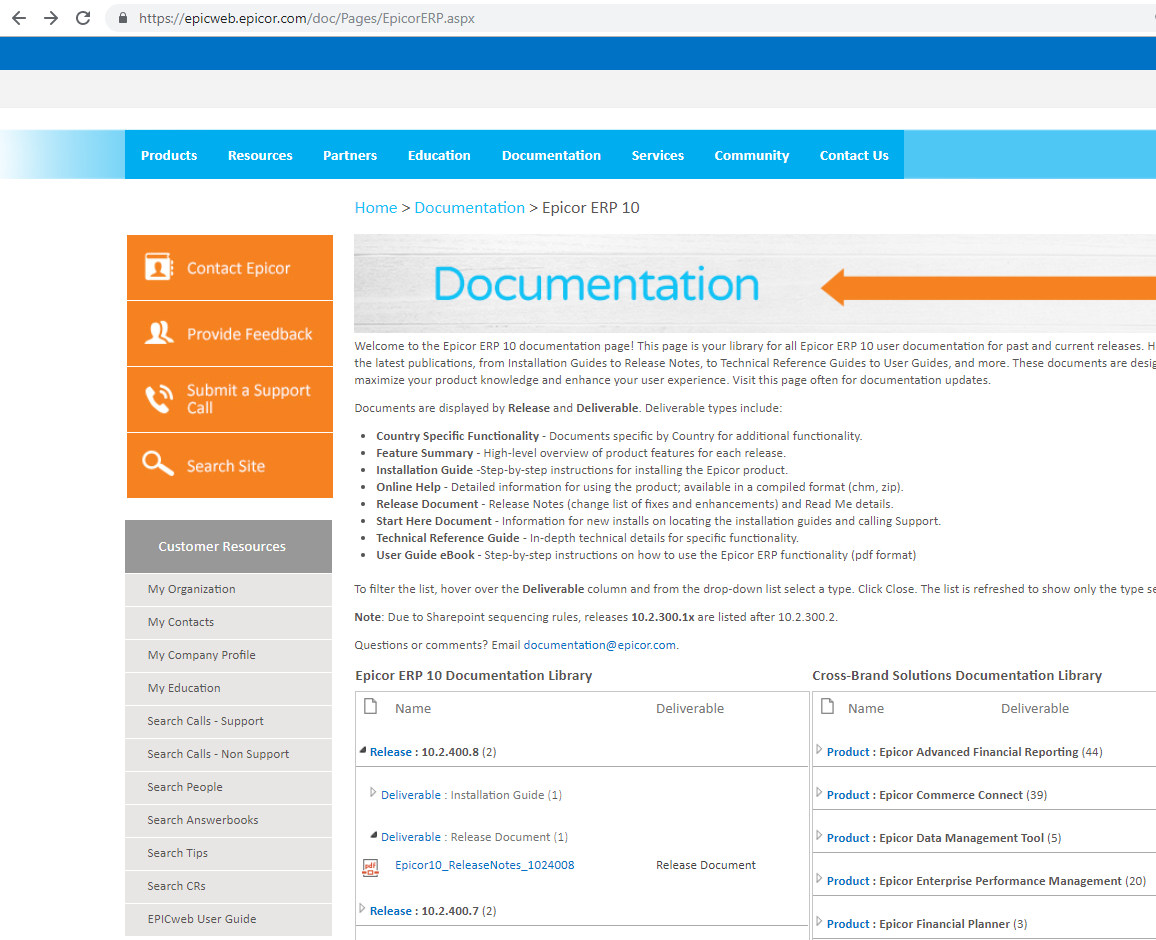The height and width of the screenshot is (940, 1156).
Task: Click the Documentation breadcrumb link
Action: (470, 208)
